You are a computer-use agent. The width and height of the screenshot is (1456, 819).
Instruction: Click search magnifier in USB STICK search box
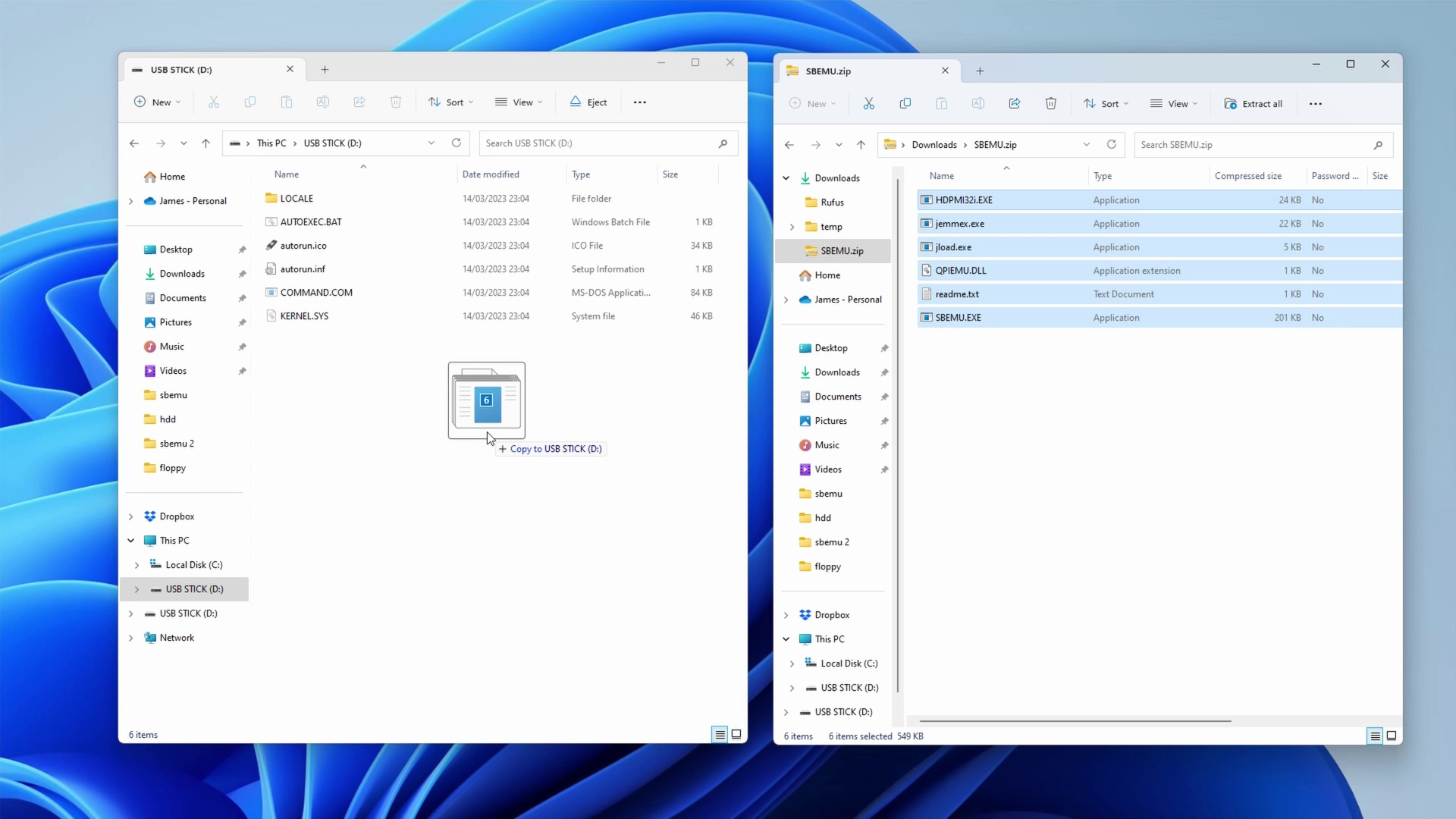[x=723, y=143]
